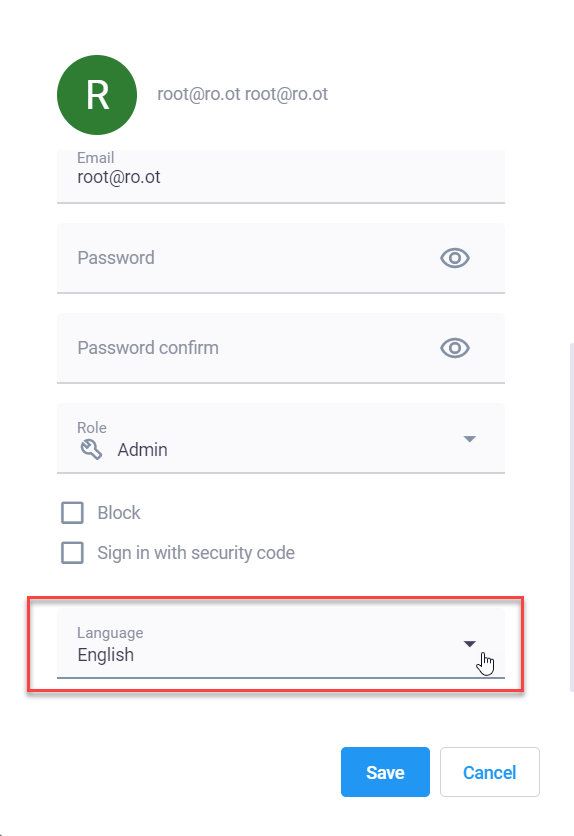
Task: Tick the Block checkbox
Action: coord(72,513)
